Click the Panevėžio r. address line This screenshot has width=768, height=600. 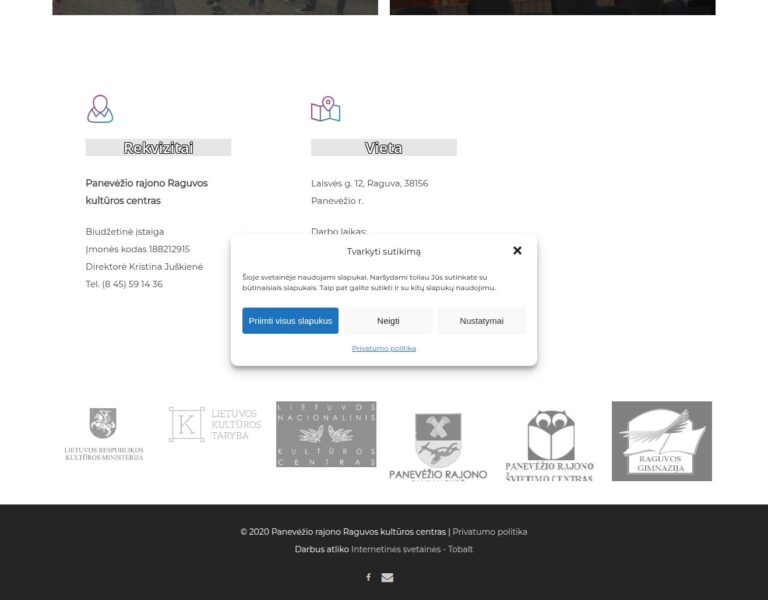337,201
